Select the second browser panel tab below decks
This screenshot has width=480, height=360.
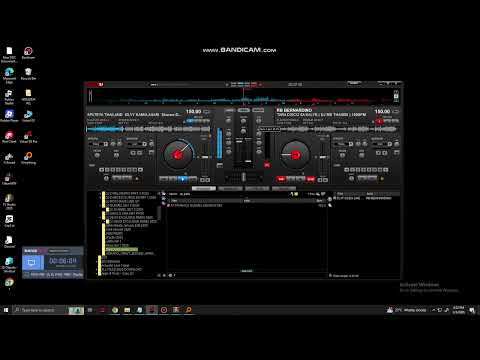pyautogui.click(x=230, y=189)
